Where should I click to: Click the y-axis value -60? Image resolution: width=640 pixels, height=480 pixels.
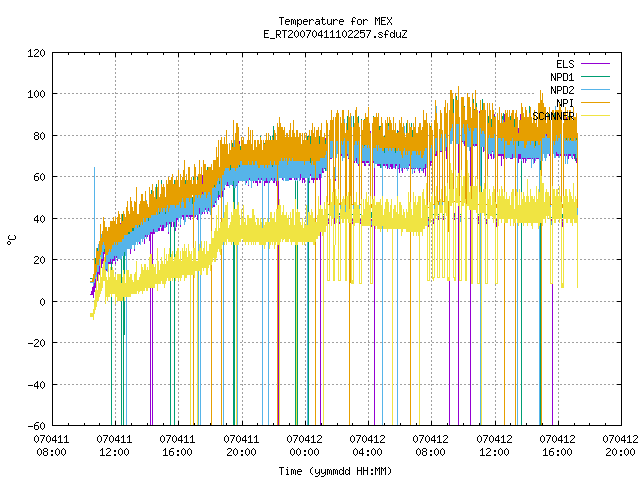(x=36, y=426)
